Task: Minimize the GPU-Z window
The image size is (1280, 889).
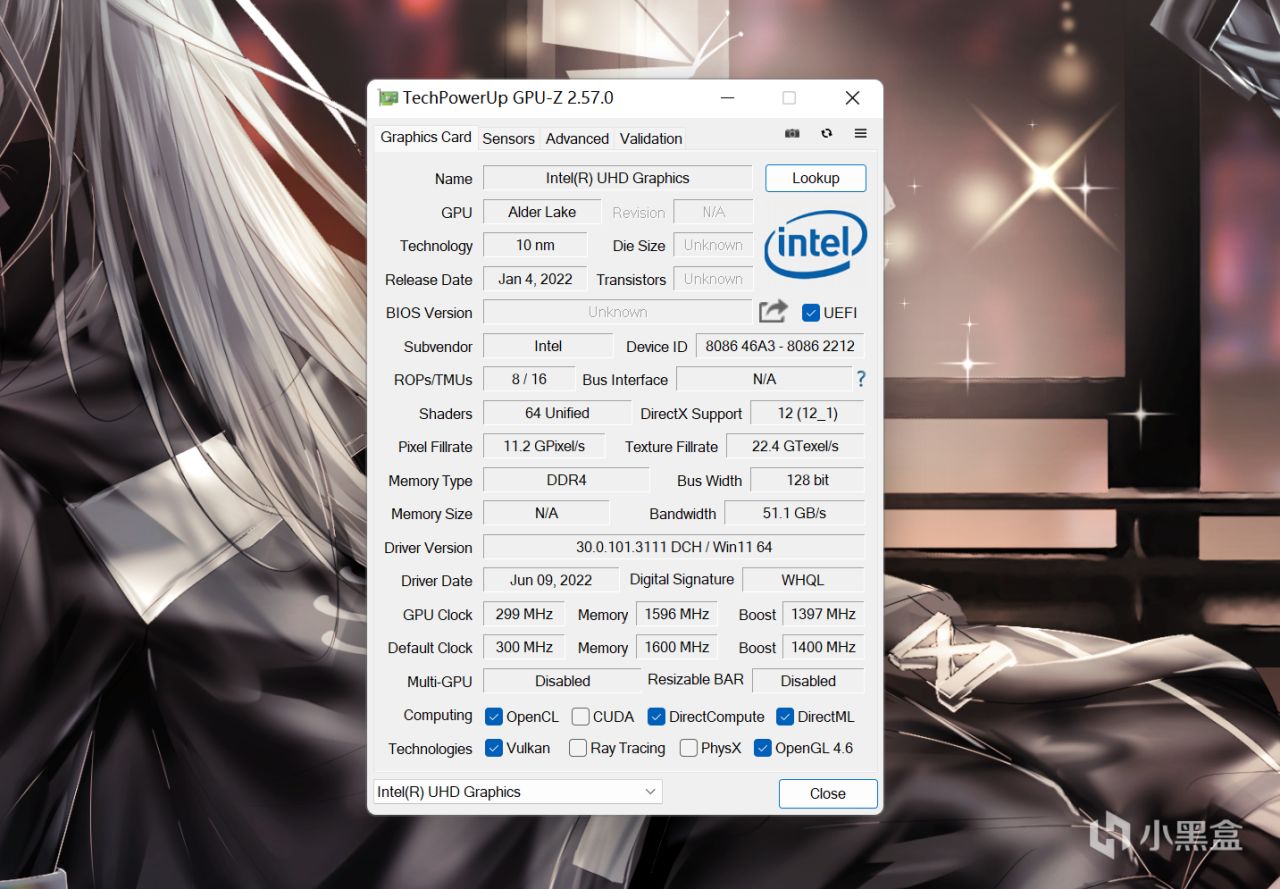Action: [728, 98]
